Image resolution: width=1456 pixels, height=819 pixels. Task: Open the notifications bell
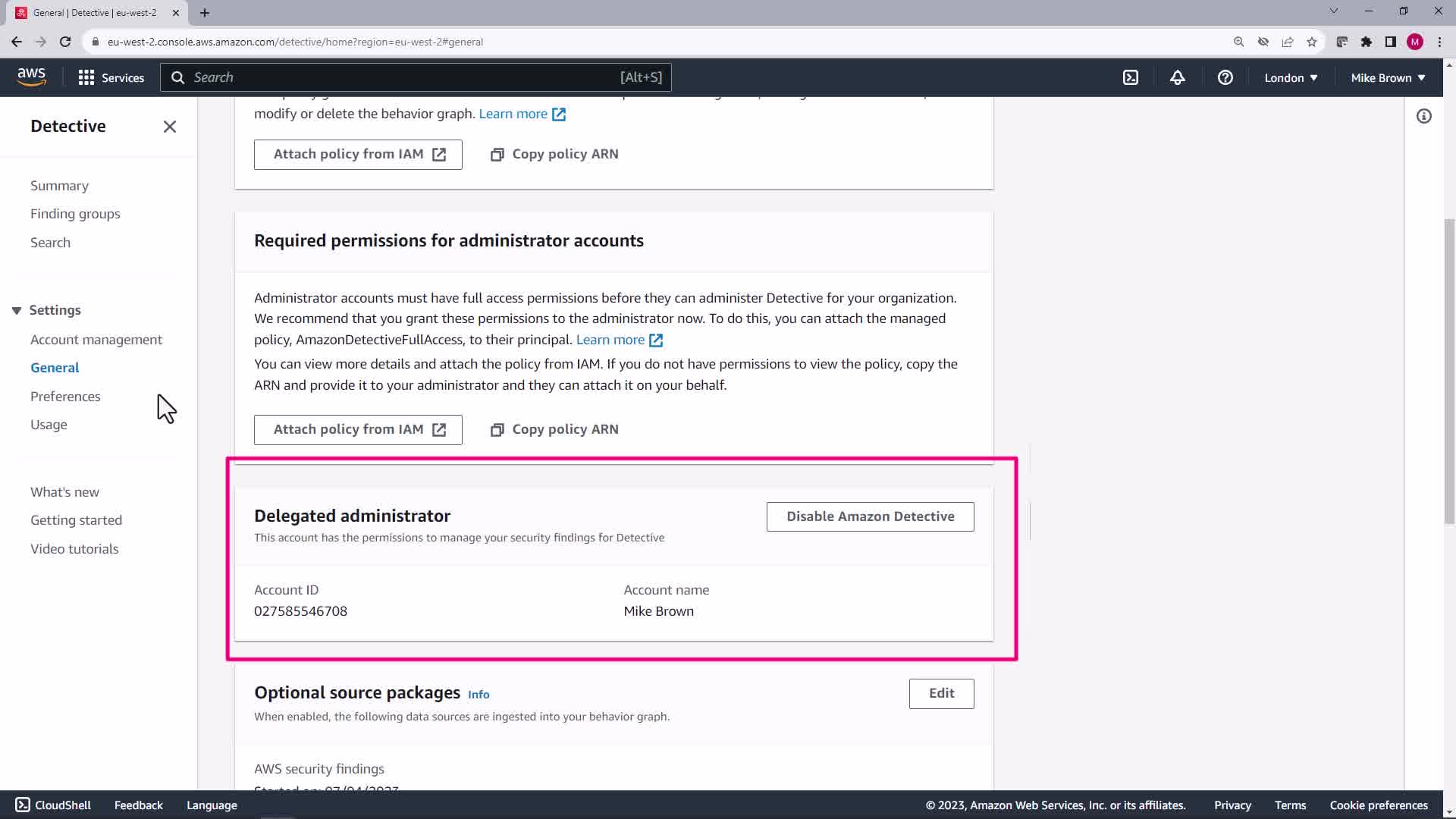[1177, 77]
